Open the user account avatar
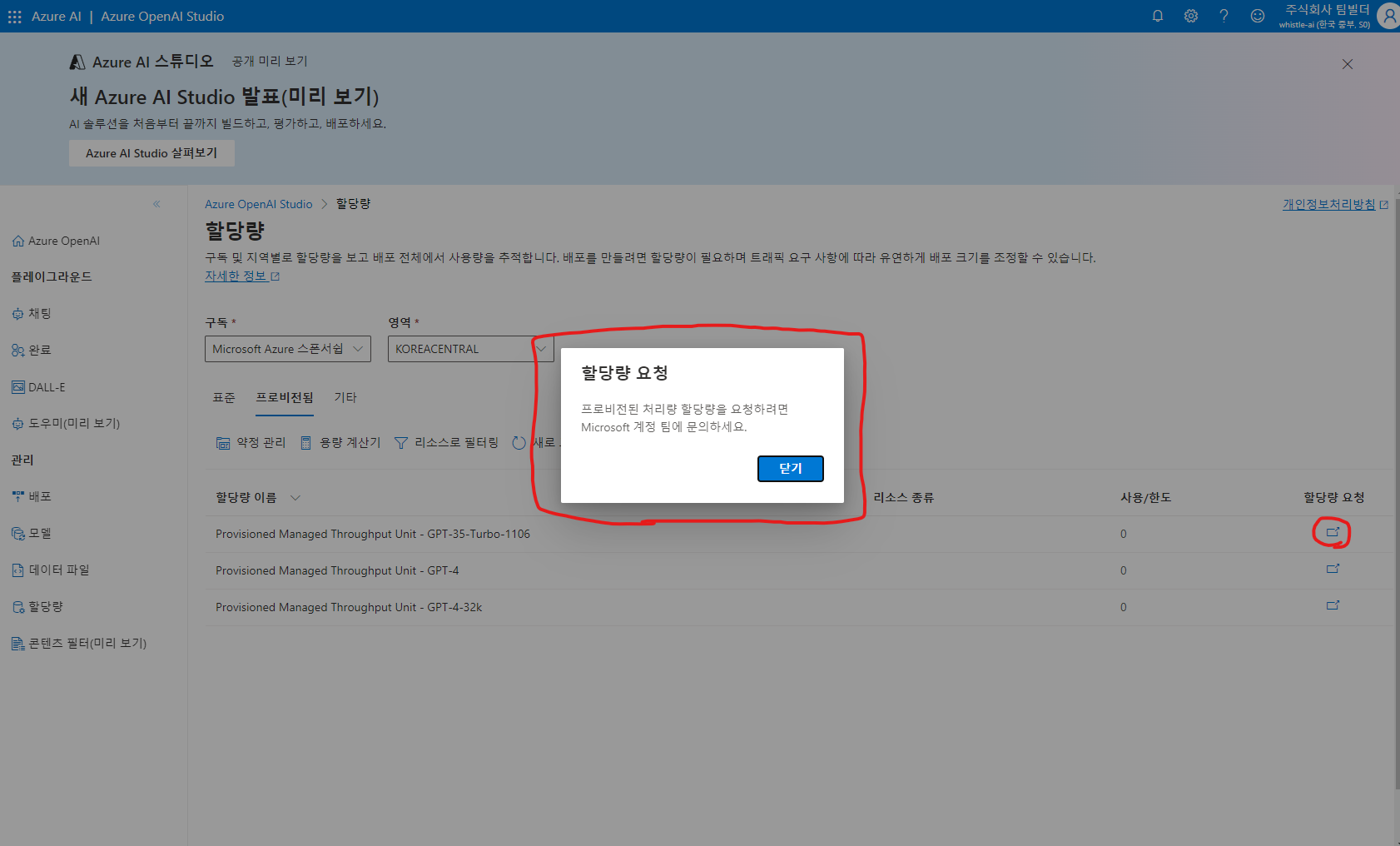Viewport: 1400px width, 846px height. coord(1388,16)
